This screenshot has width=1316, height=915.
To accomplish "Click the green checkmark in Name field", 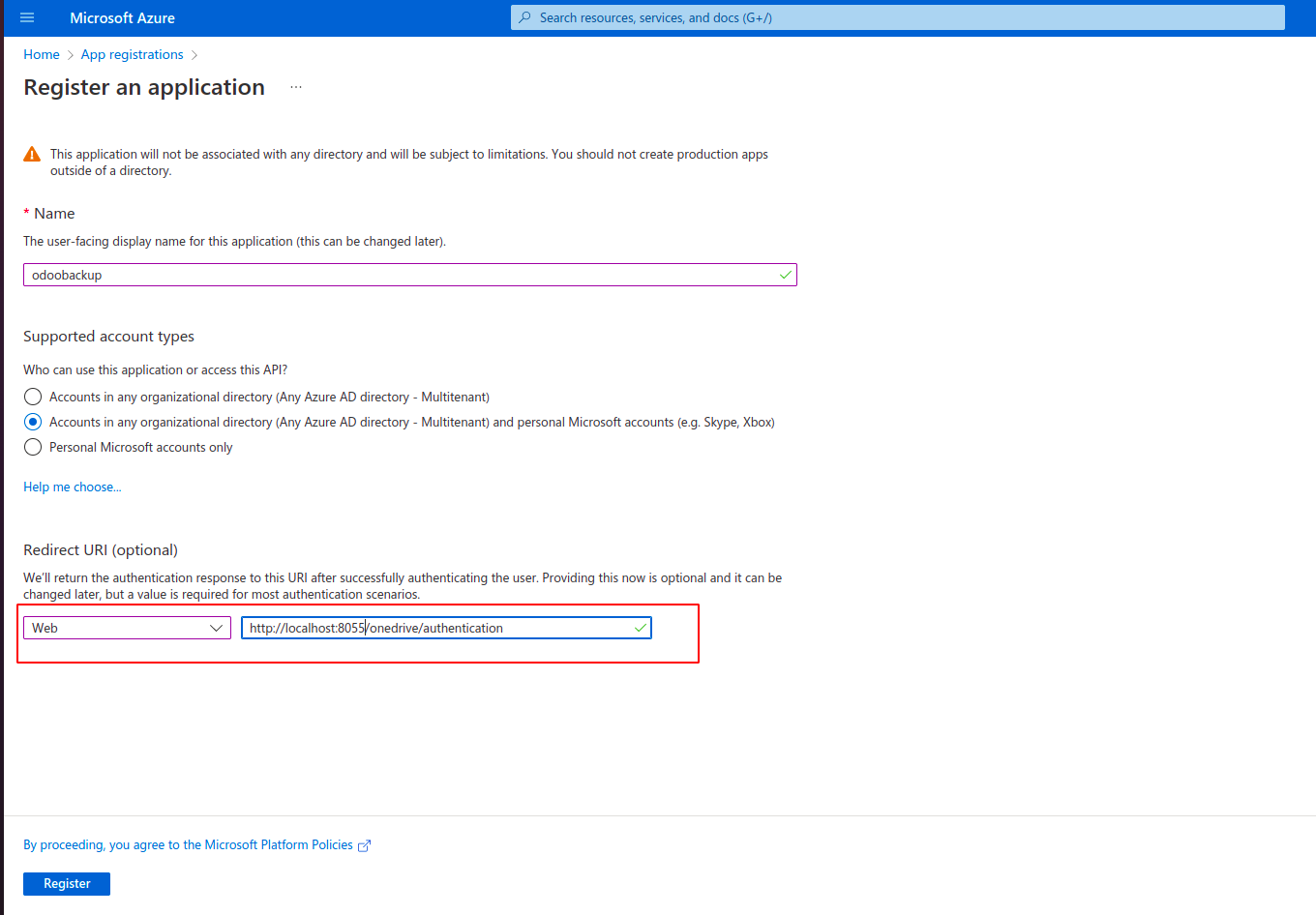I will (x=785, y=276).
